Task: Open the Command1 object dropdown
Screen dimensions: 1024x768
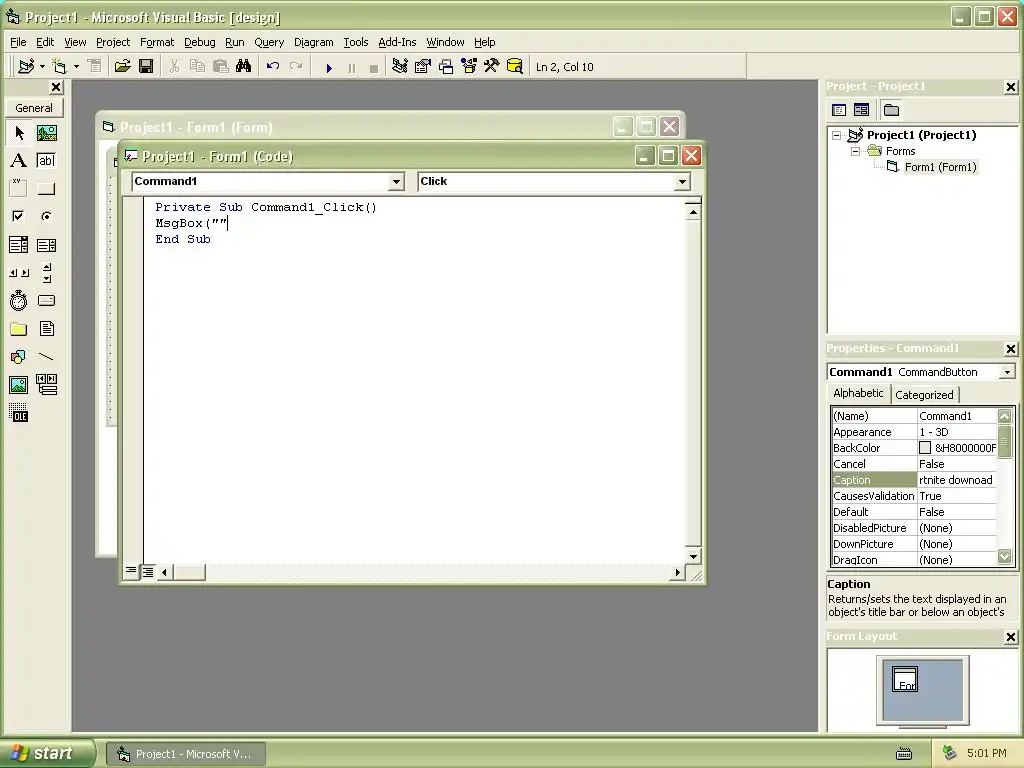Action: point(396,182)
